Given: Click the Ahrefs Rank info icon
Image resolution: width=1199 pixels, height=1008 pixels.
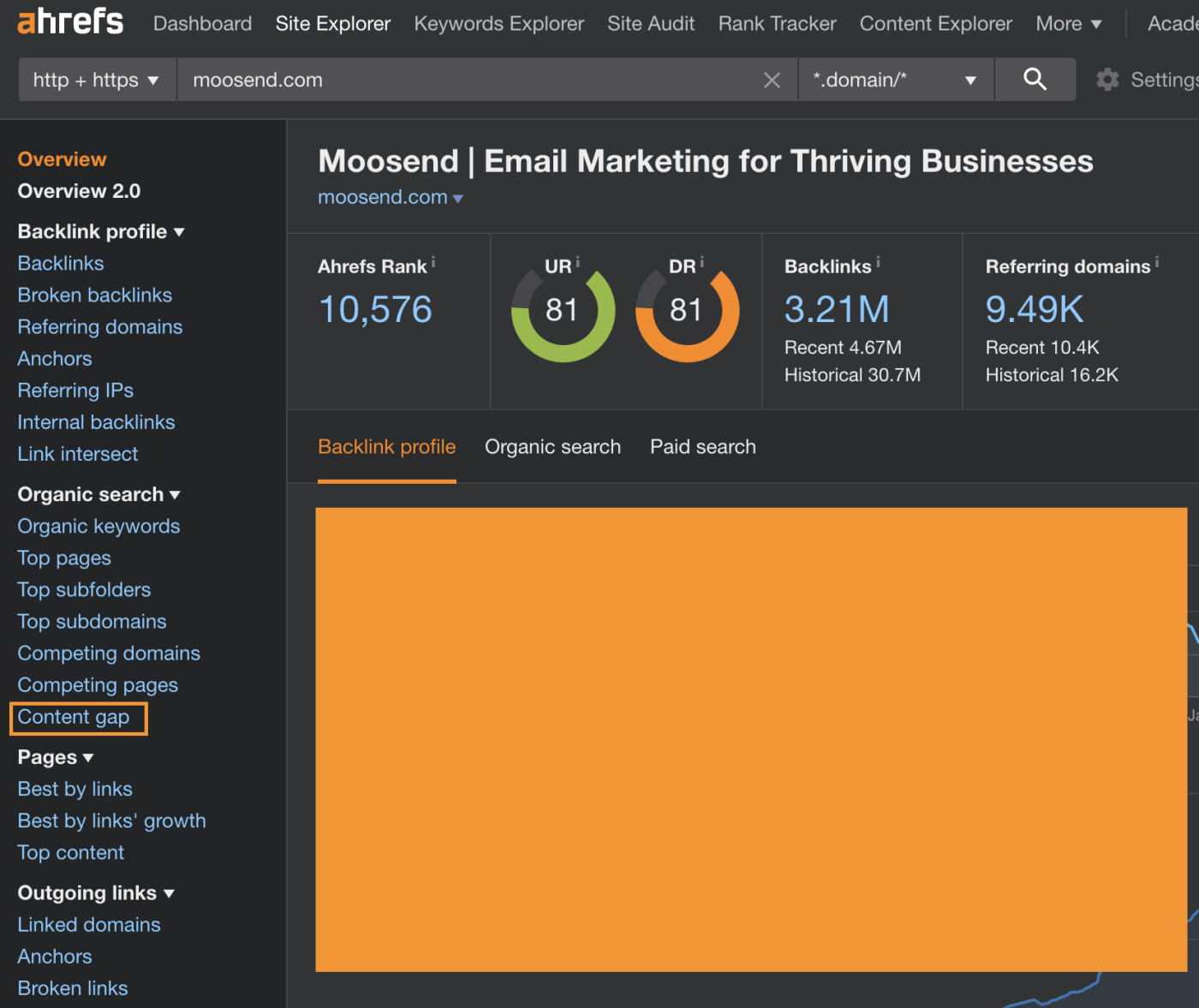Looking at the screenshot, I should tap(433, 262).
